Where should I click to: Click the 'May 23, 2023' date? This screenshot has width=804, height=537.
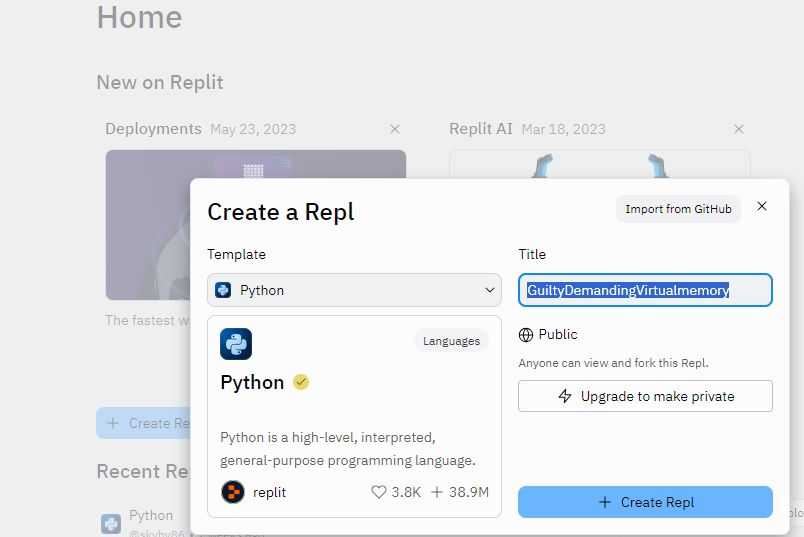click(253, 129)
